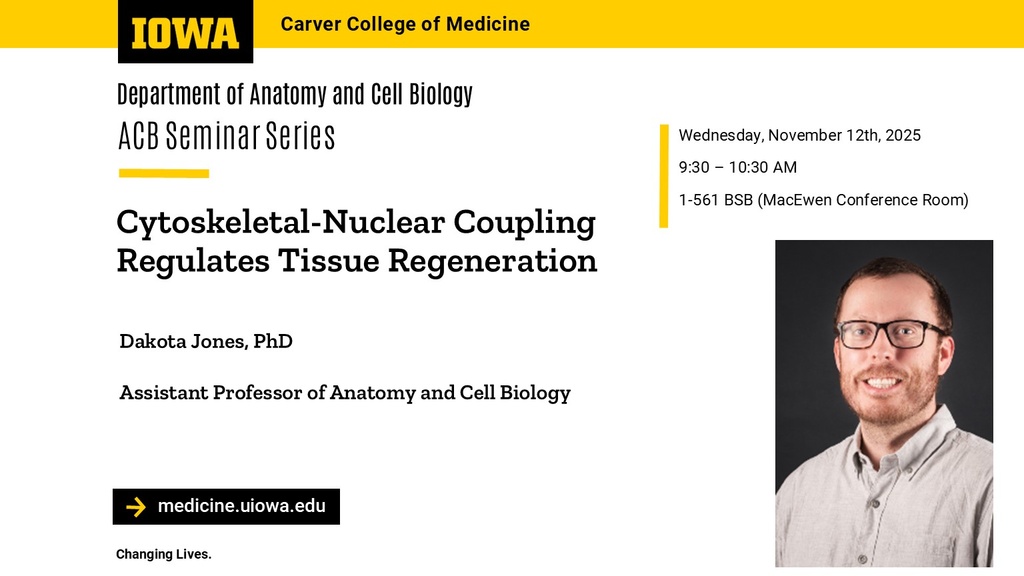1024x576 pixels.
Task: Click "MacEwen Conference Room" in the location line
Action: [x=866, y=200]
